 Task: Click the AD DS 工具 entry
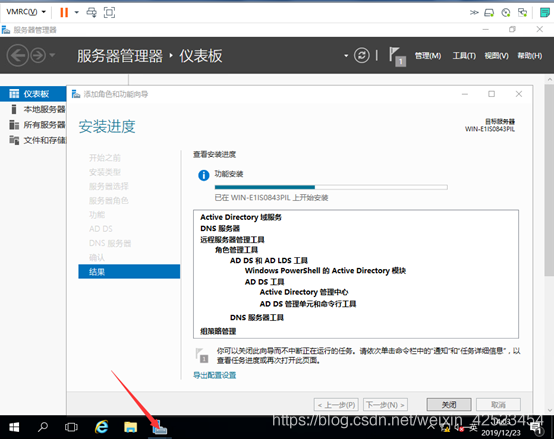click(264, 282)
